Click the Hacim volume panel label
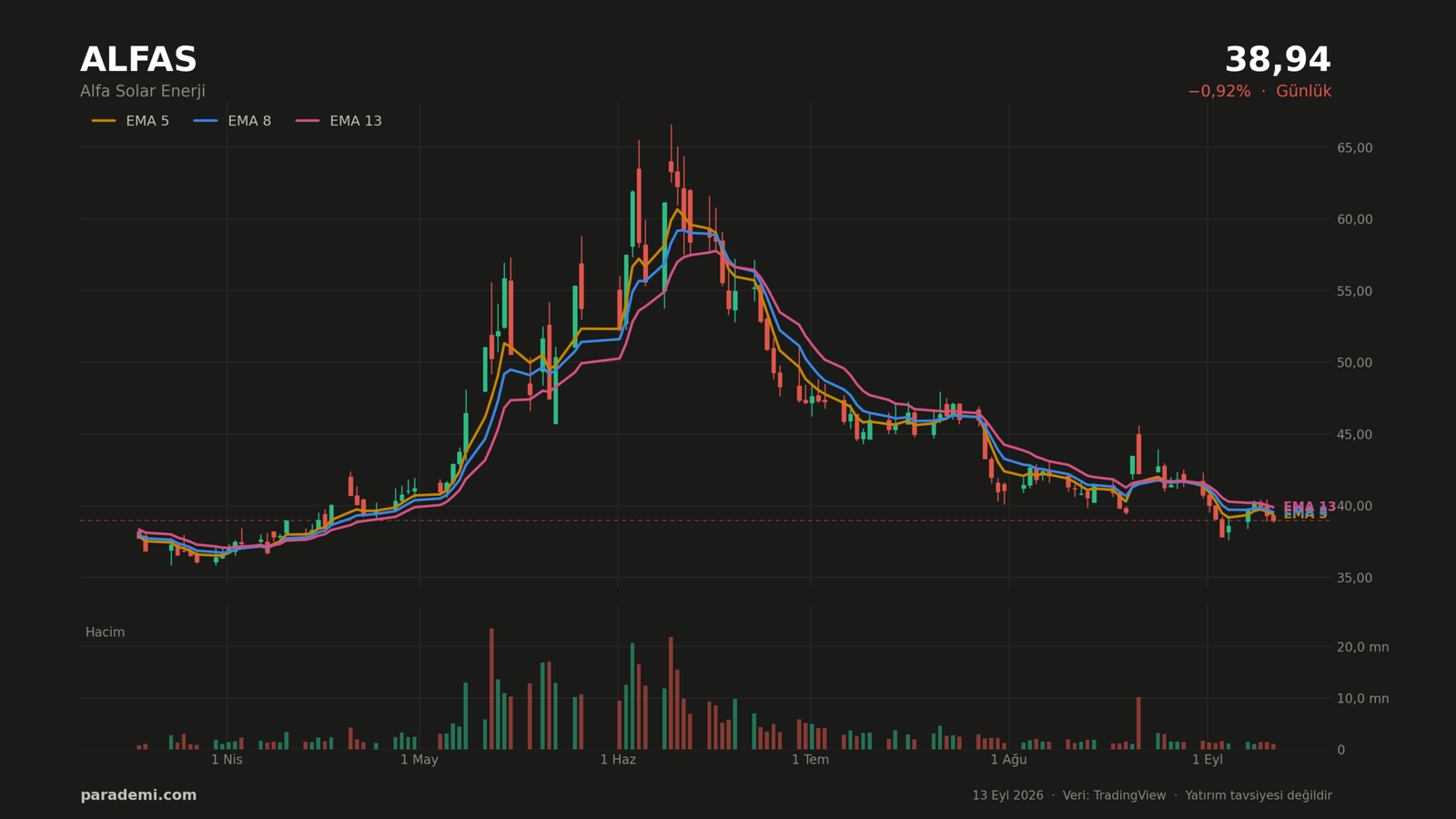The width and height of the screenshot is (1456, 819). pyautogui.click(x=105, y=632)
